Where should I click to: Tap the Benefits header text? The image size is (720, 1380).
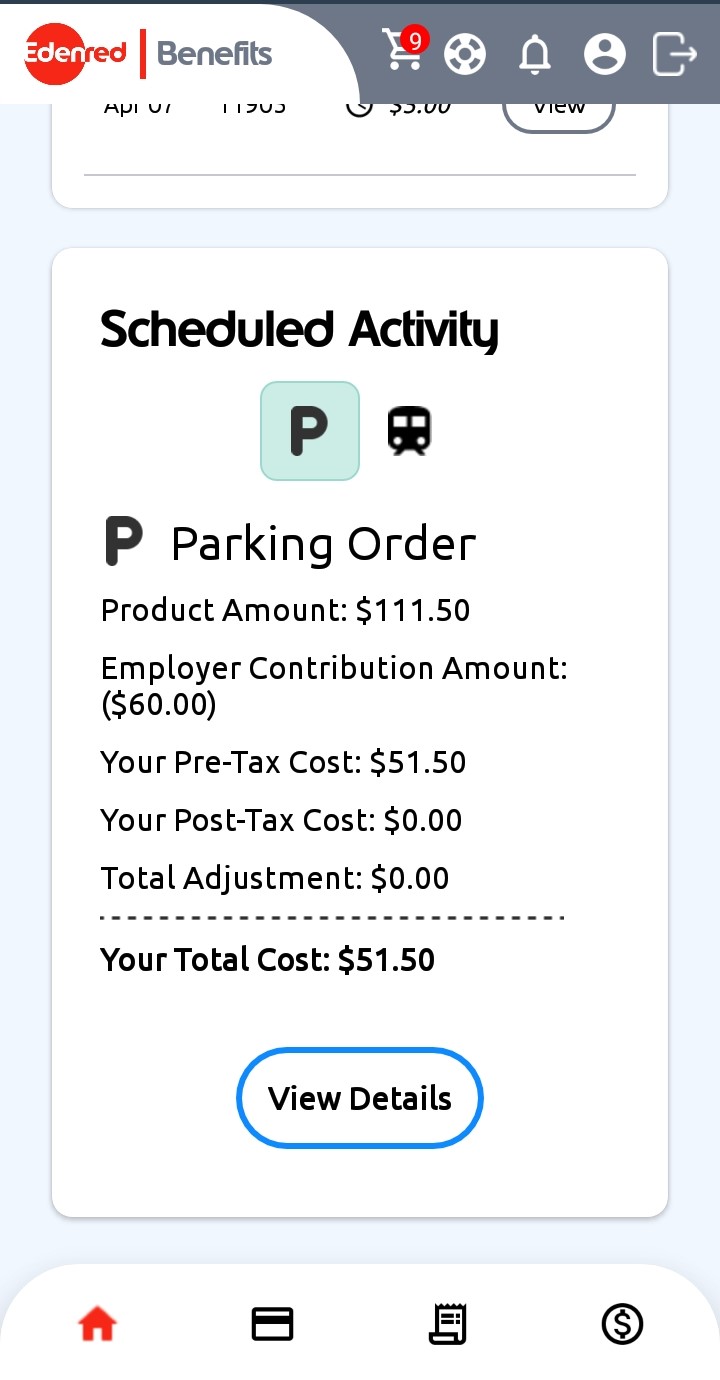[x=215, y=54]
